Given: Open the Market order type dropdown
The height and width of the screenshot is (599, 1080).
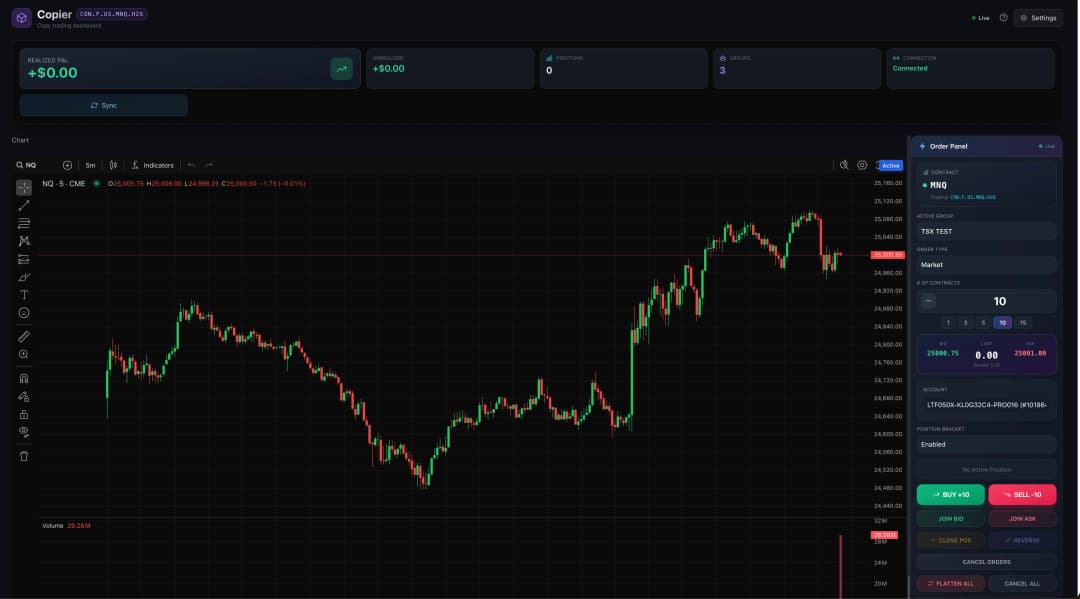Looking at the screenshot, I should coord(986,264).
